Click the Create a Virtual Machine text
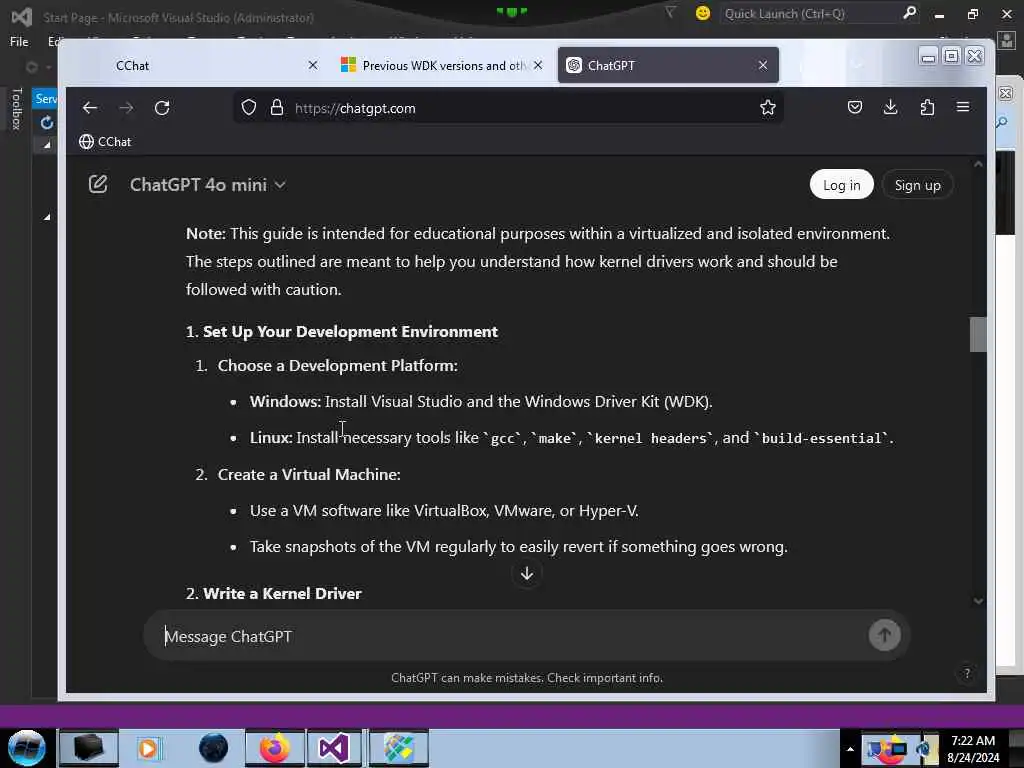Screen dimensions: 1024x768 (x=309, y=475)
